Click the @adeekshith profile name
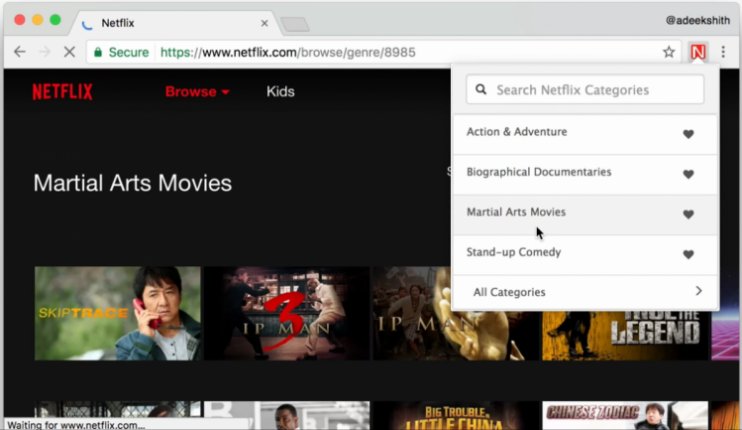Image resolution: width=742 pixels, height=430 pixels. tap(698, 20)
